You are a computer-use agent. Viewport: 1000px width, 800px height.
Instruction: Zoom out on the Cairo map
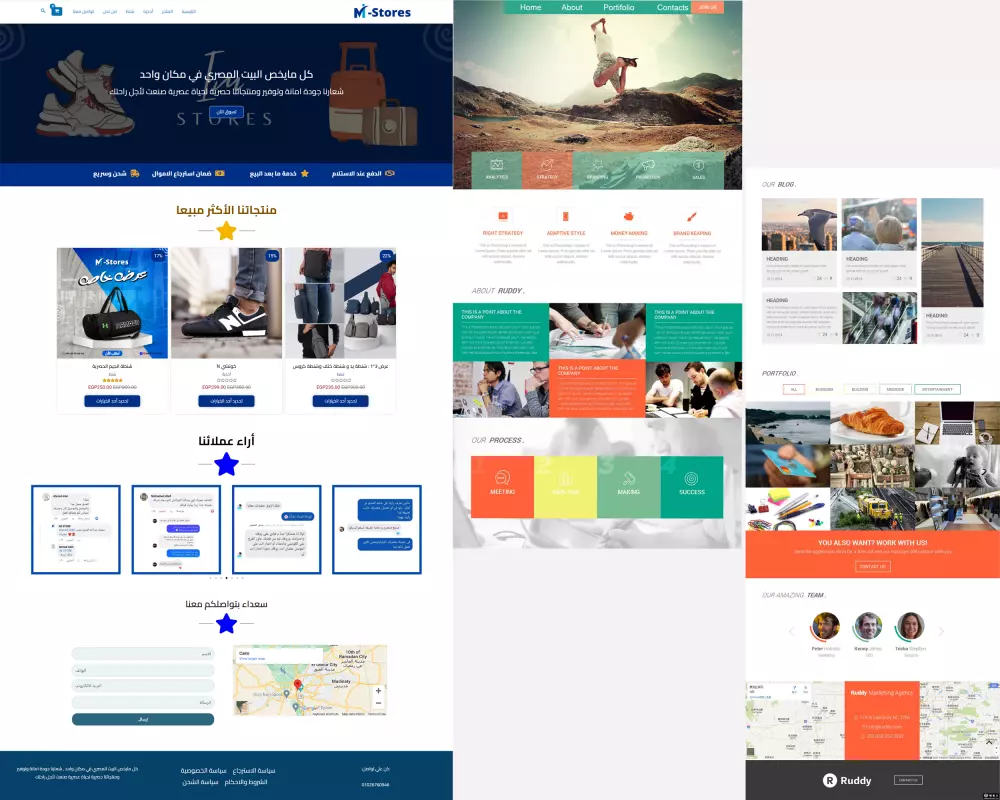(378, 703)
